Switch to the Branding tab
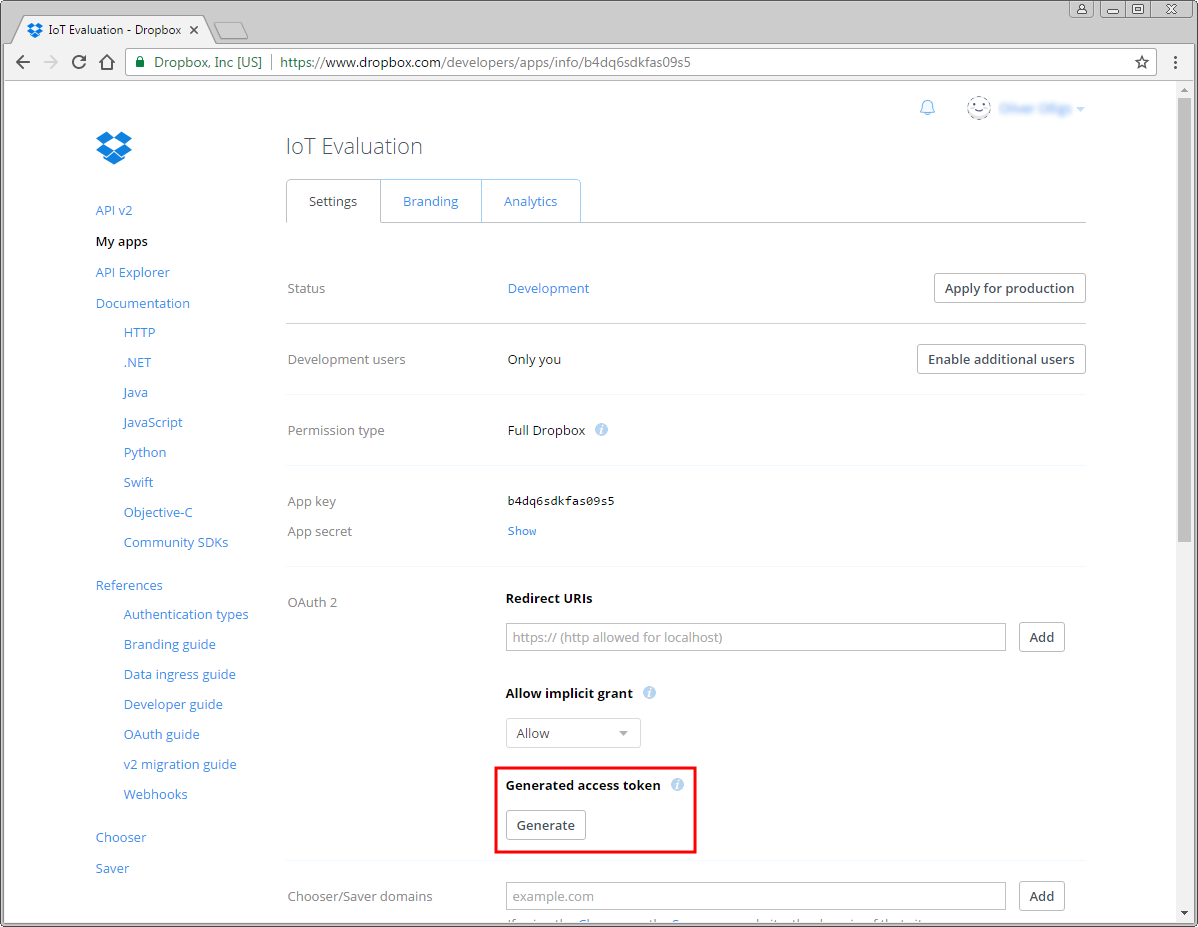The image size is (1198, 927). point(431,201)
